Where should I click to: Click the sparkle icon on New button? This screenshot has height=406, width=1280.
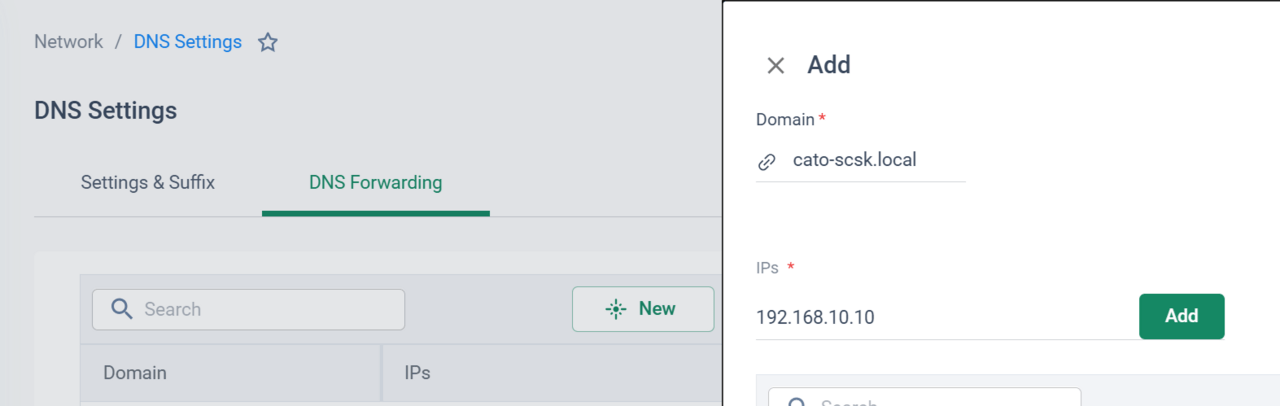[616, 309]
